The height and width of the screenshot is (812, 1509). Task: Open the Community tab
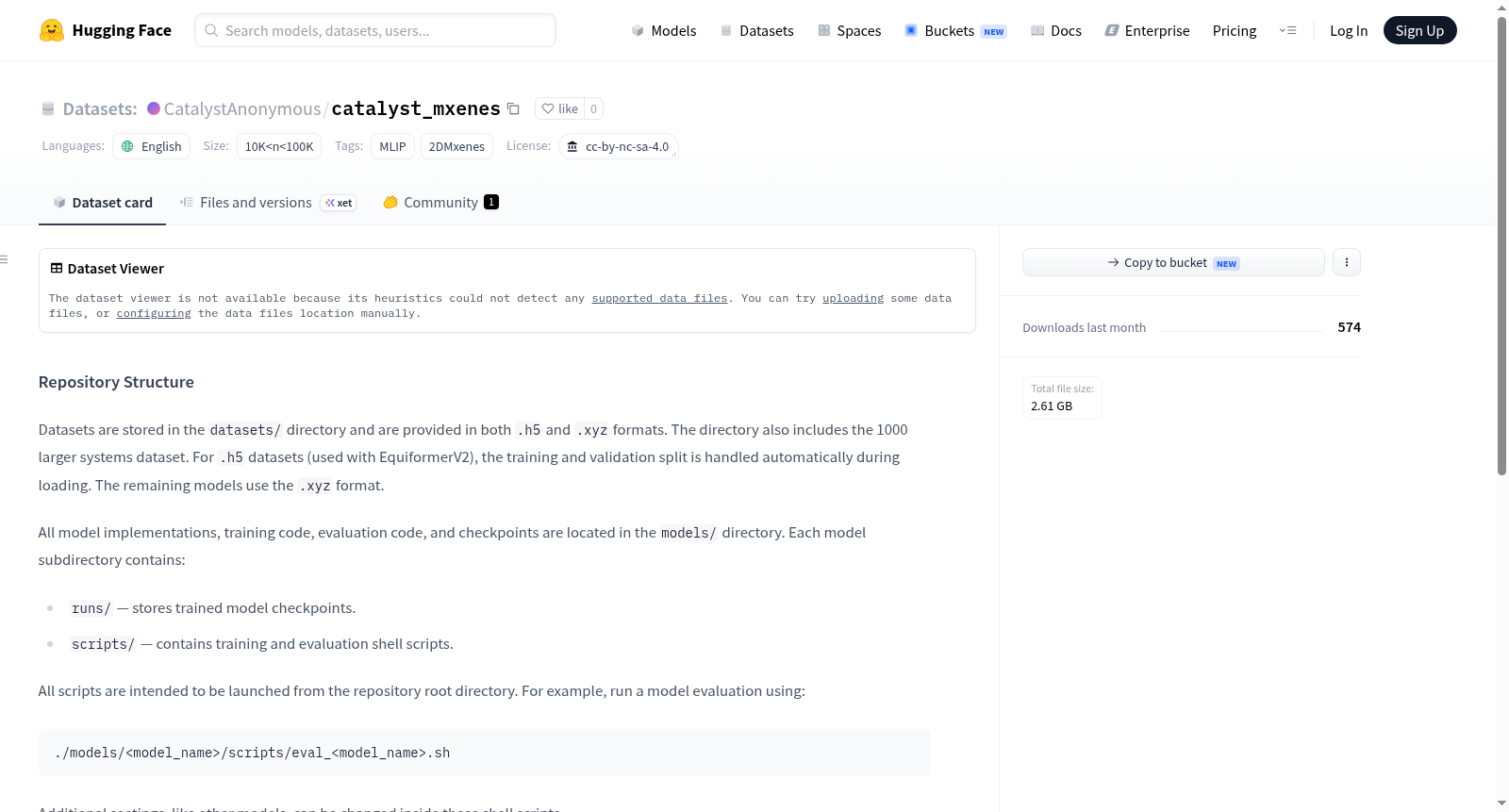[x=440, y=203]
